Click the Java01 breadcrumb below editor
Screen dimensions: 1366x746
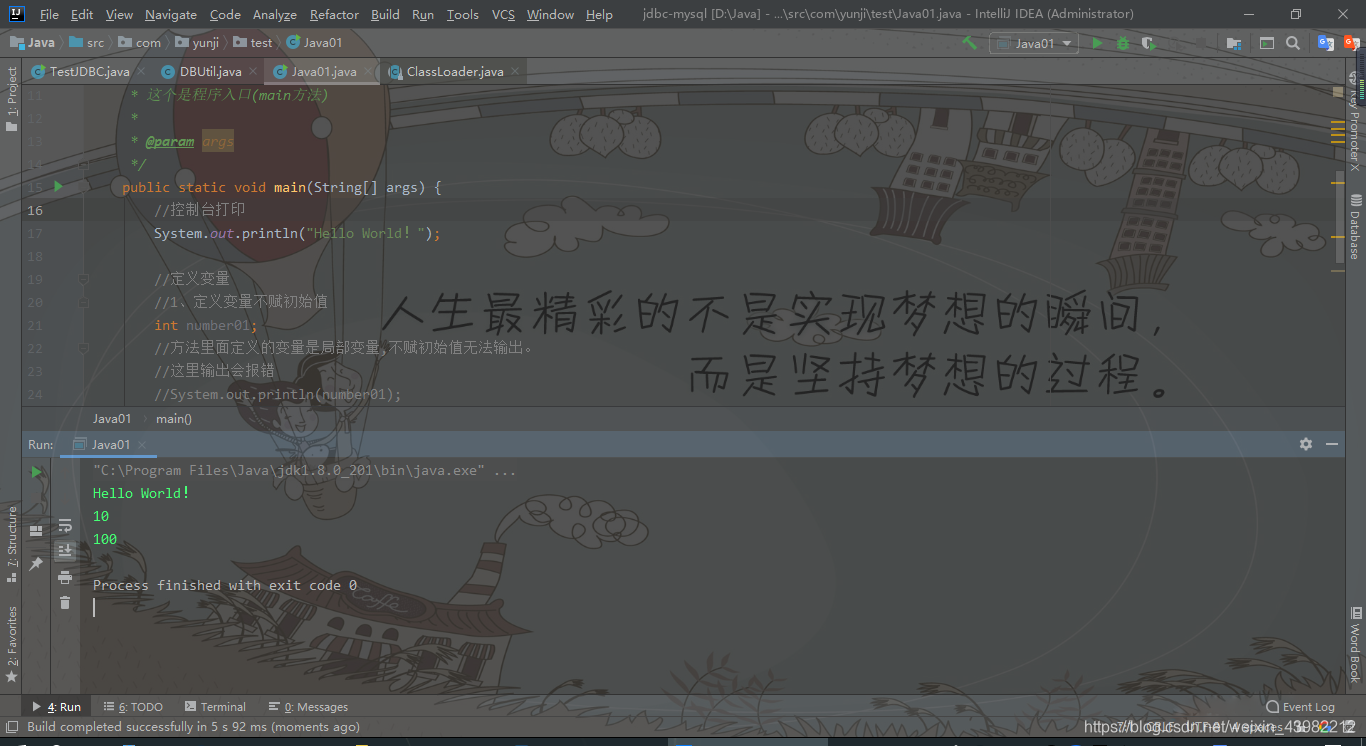[112, 418]
